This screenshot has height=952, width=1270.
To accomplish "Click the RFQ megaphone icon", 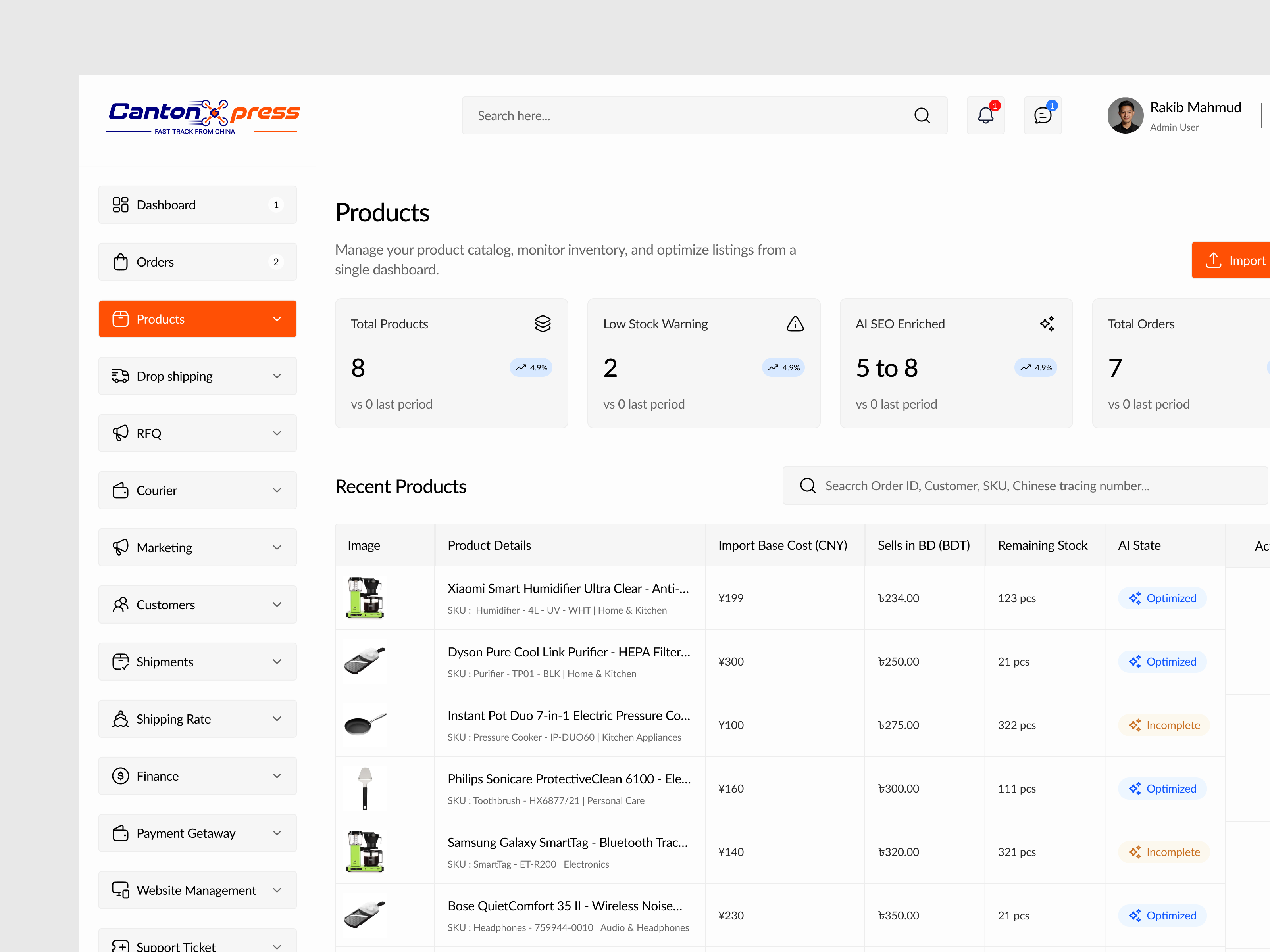I will pyautogui.click(x=121, y=433).
